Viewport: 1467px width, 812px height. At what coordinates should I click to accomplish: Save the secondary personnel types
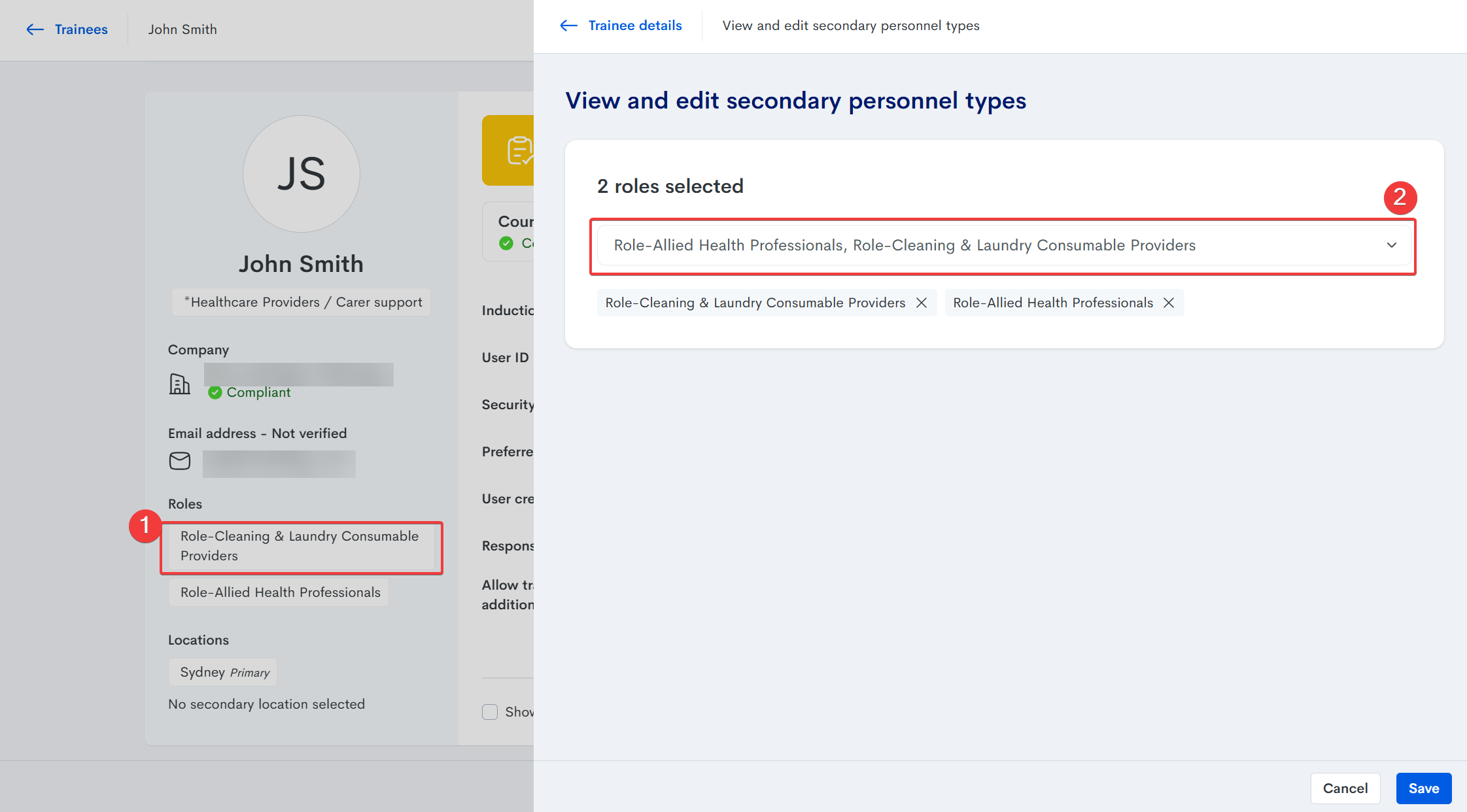tap(1423, 788)
